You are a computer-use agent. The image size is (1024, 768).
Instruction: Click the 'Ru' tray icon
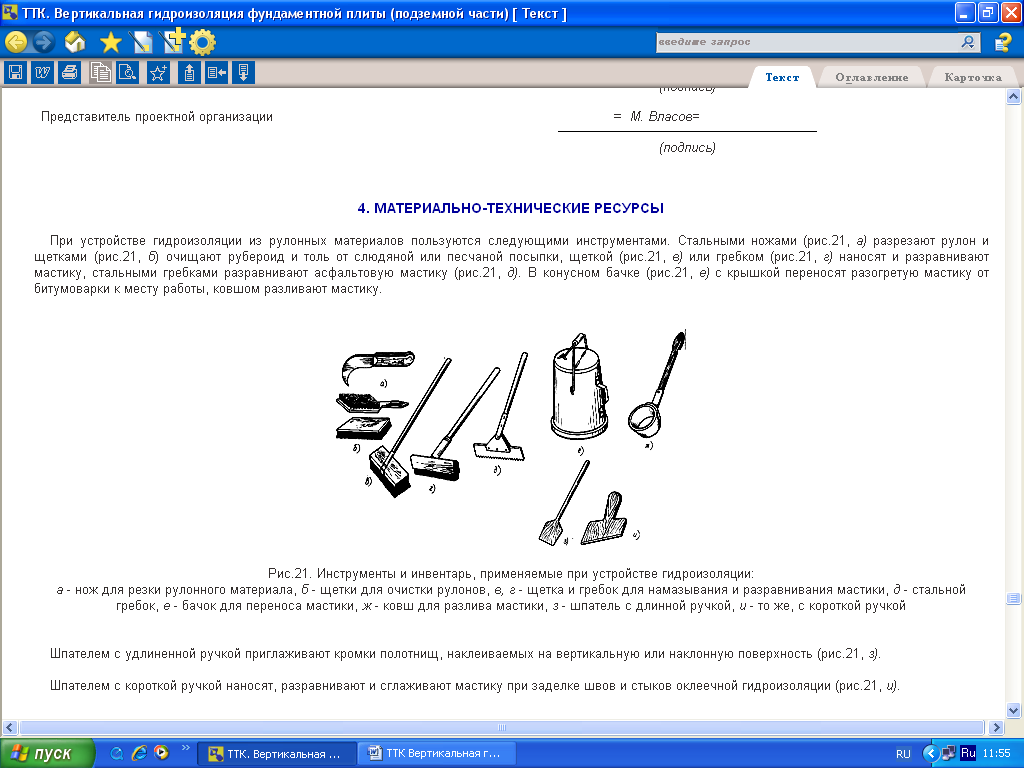968,753
